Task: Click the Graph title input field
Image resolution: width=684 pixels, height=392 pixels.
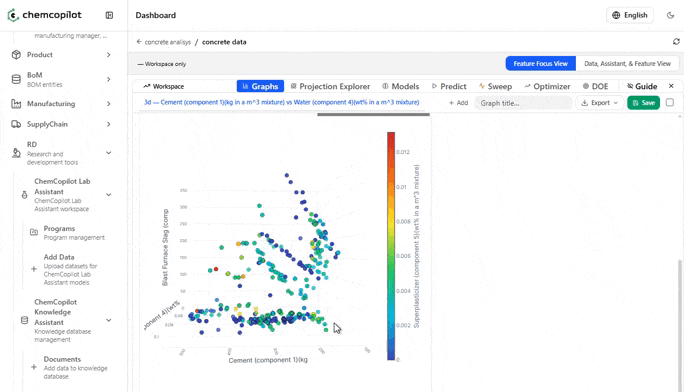Action: coord(522,103)
